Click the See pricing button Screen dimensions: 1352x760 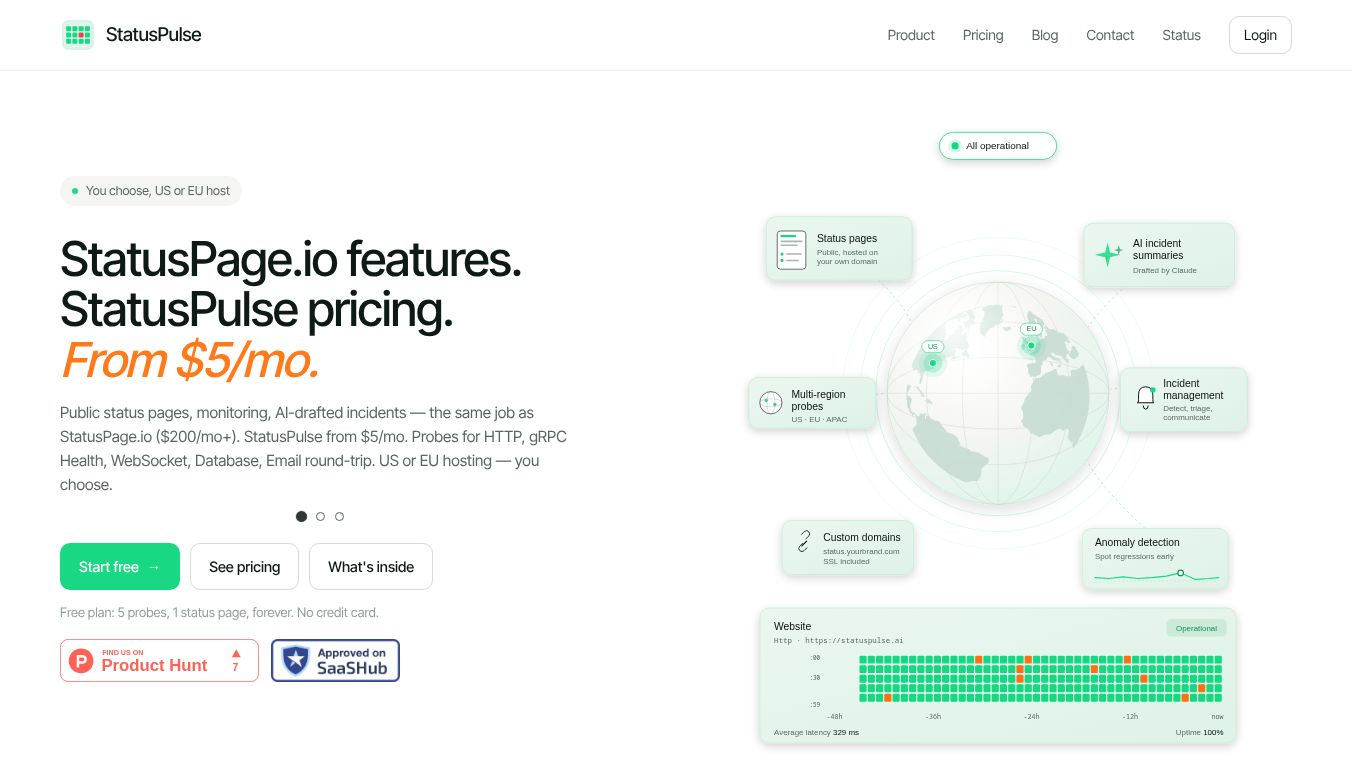tap(244, 567)
